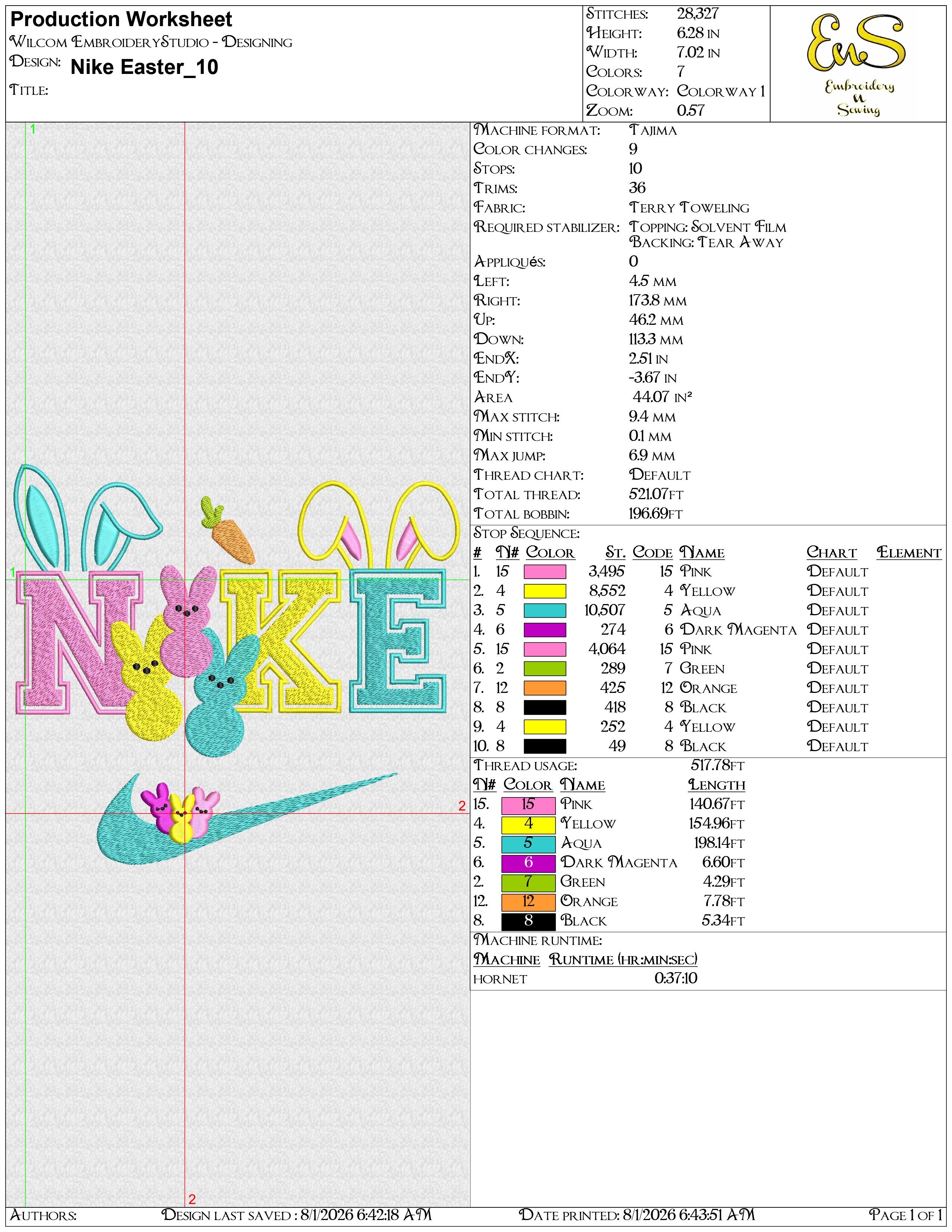The image size is (952, 1232).
Task: Click the "Production Worksheet" heading
Action: pyautogui.click(x=121, y=19)
